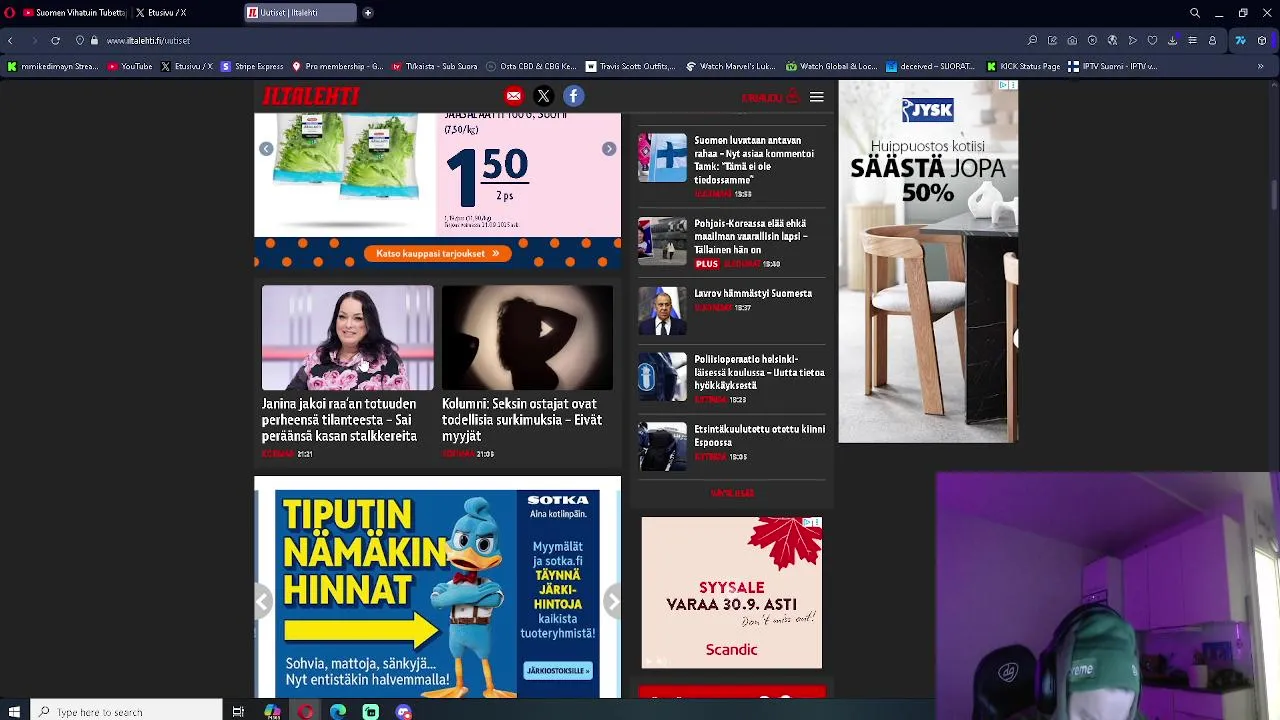Open a new tab with plus button
1280x720 pixels.
[x=368, y=13]
